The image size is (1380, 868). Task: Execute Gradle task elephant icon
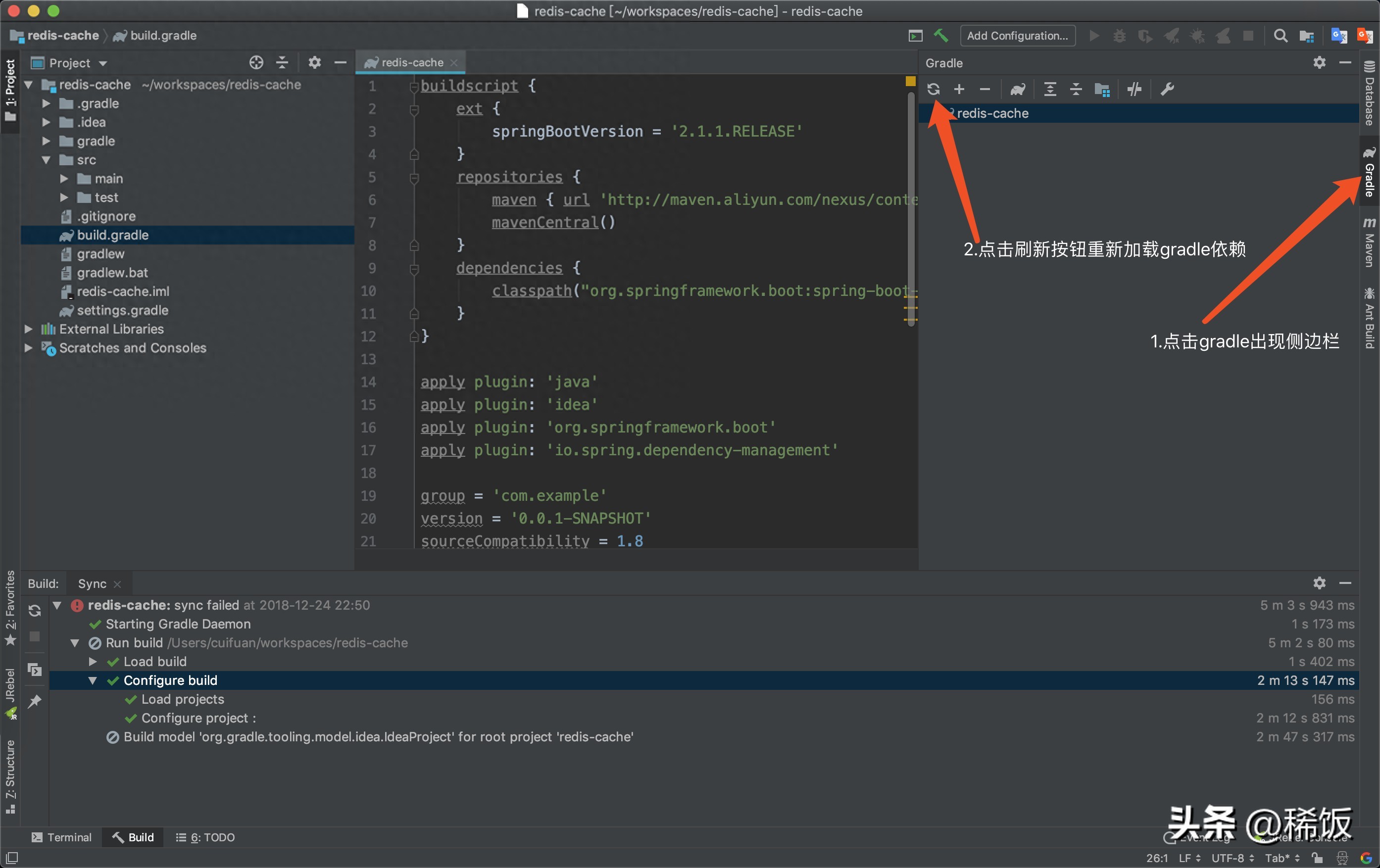click(x=1018, y=89)
